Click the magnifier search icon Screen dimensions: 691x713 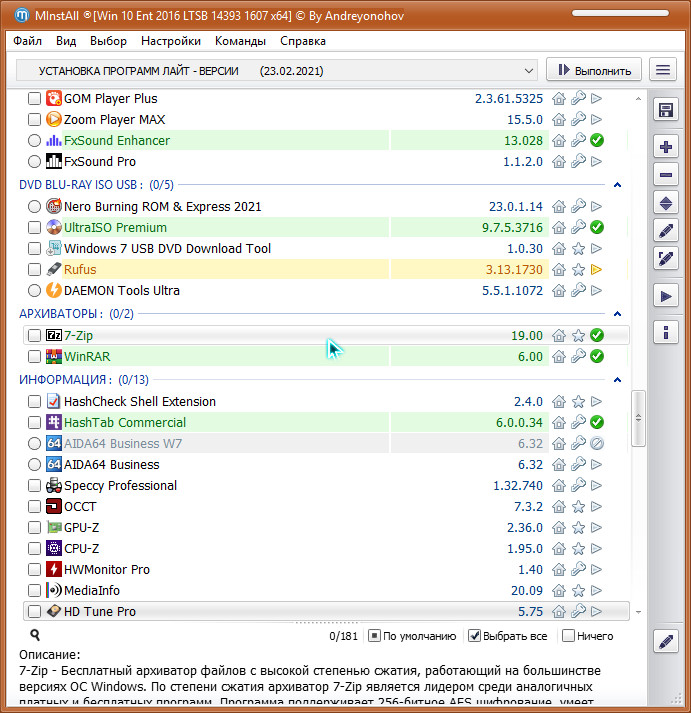pos(35,635)
